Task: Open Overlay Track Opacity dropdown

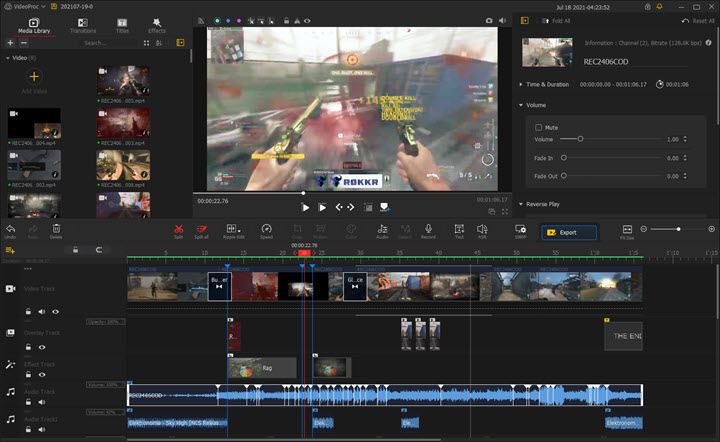Action: (x=106, y=322)
